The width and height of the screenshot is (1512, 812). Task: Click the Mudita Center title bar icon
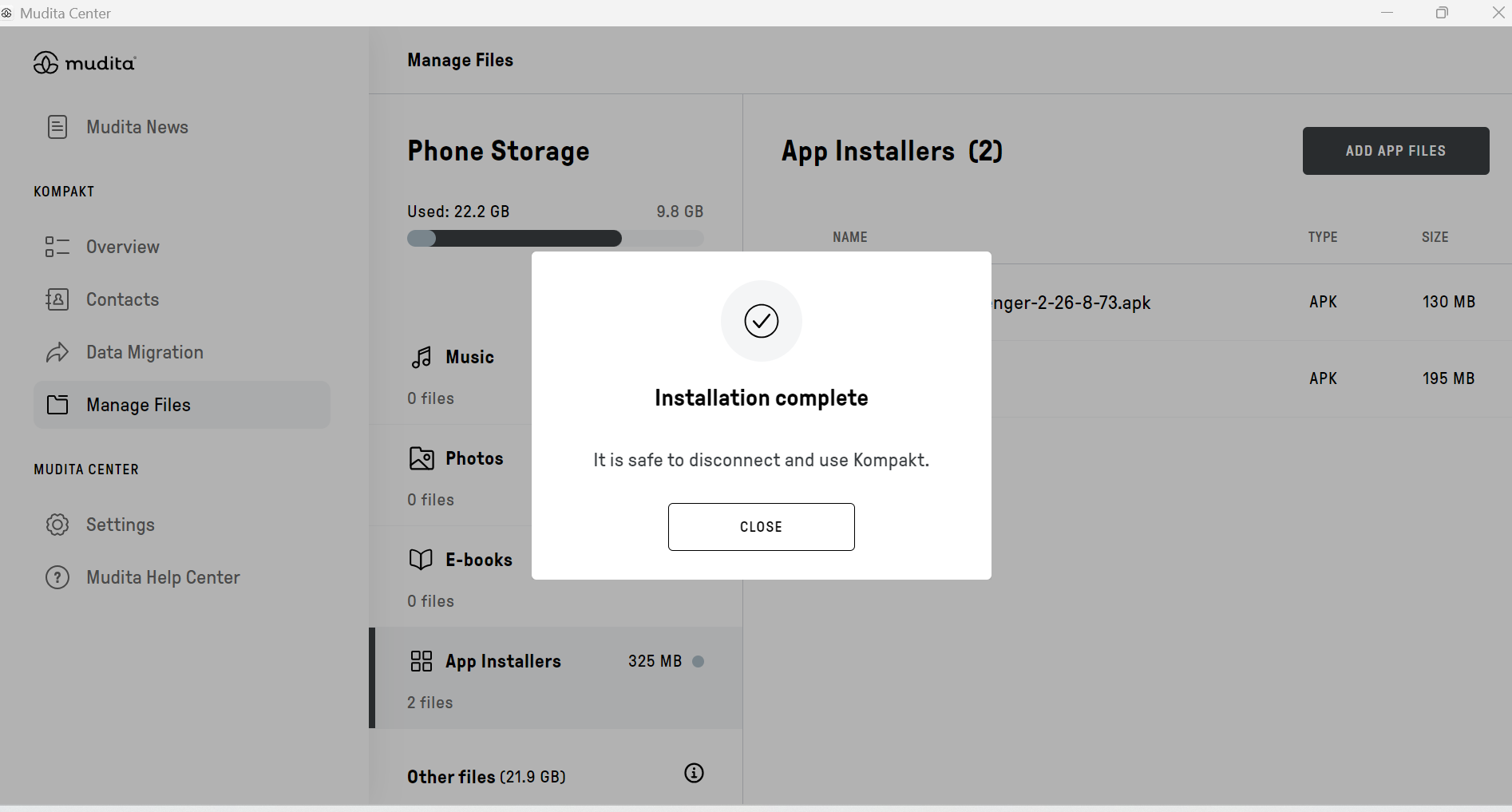tap(6, 13)
